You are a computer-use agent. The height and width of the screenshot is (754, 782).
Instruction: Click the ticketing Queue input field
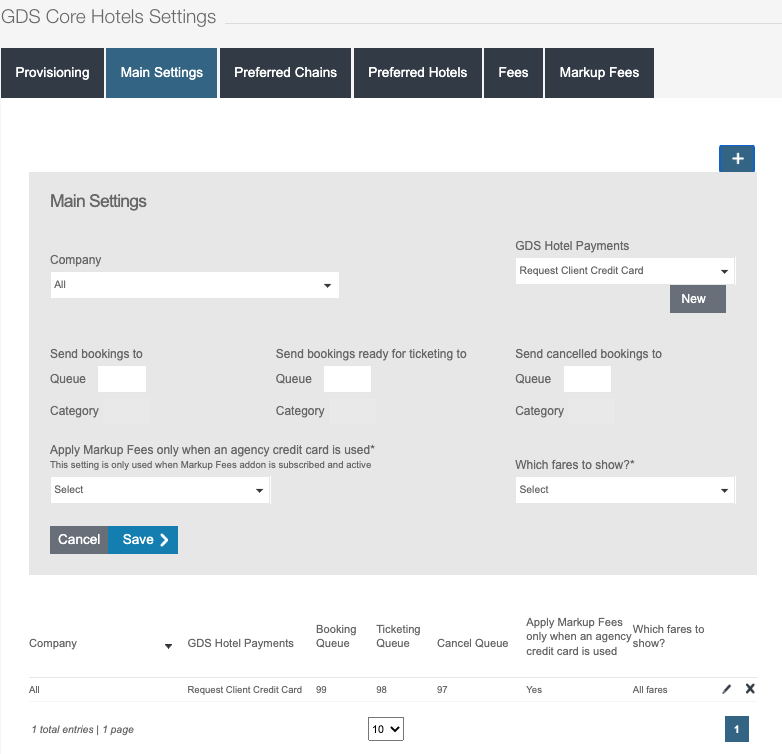click(347, 379)
